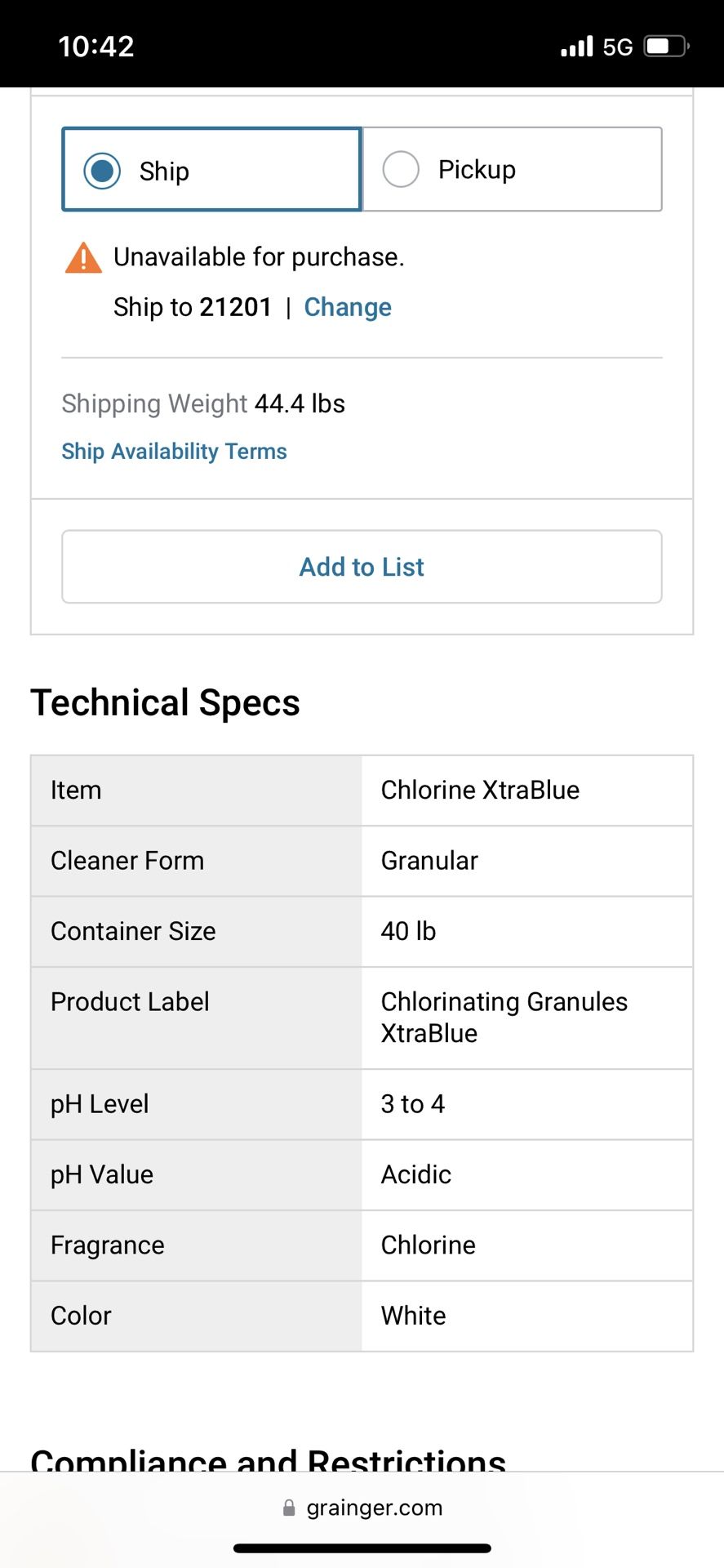Tap the cellular signal bars icon
The width and height of the screenshot is (724, 1568).
(577, 47)
